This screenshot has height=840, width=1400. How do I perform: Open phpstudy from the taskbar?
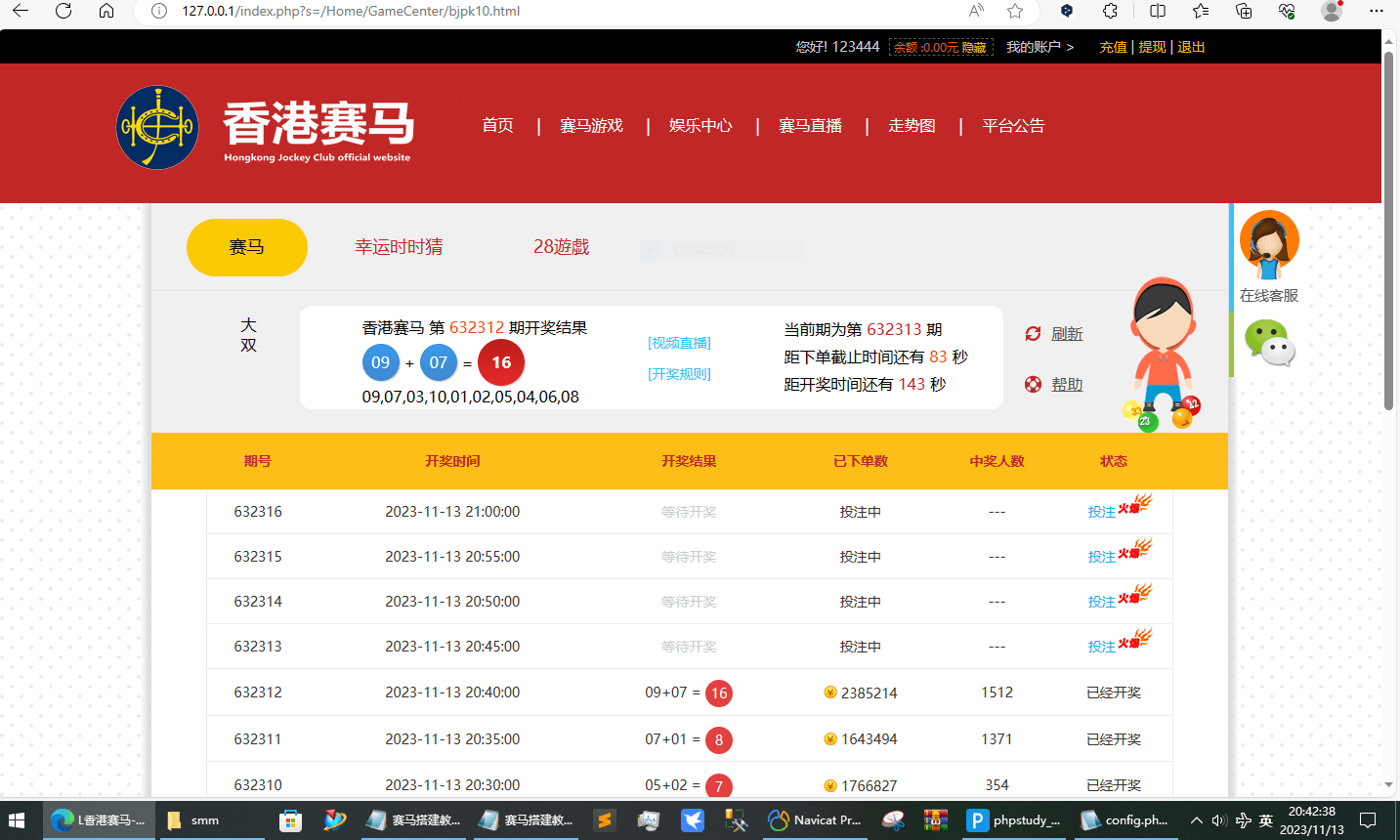tap(1013, 820)
